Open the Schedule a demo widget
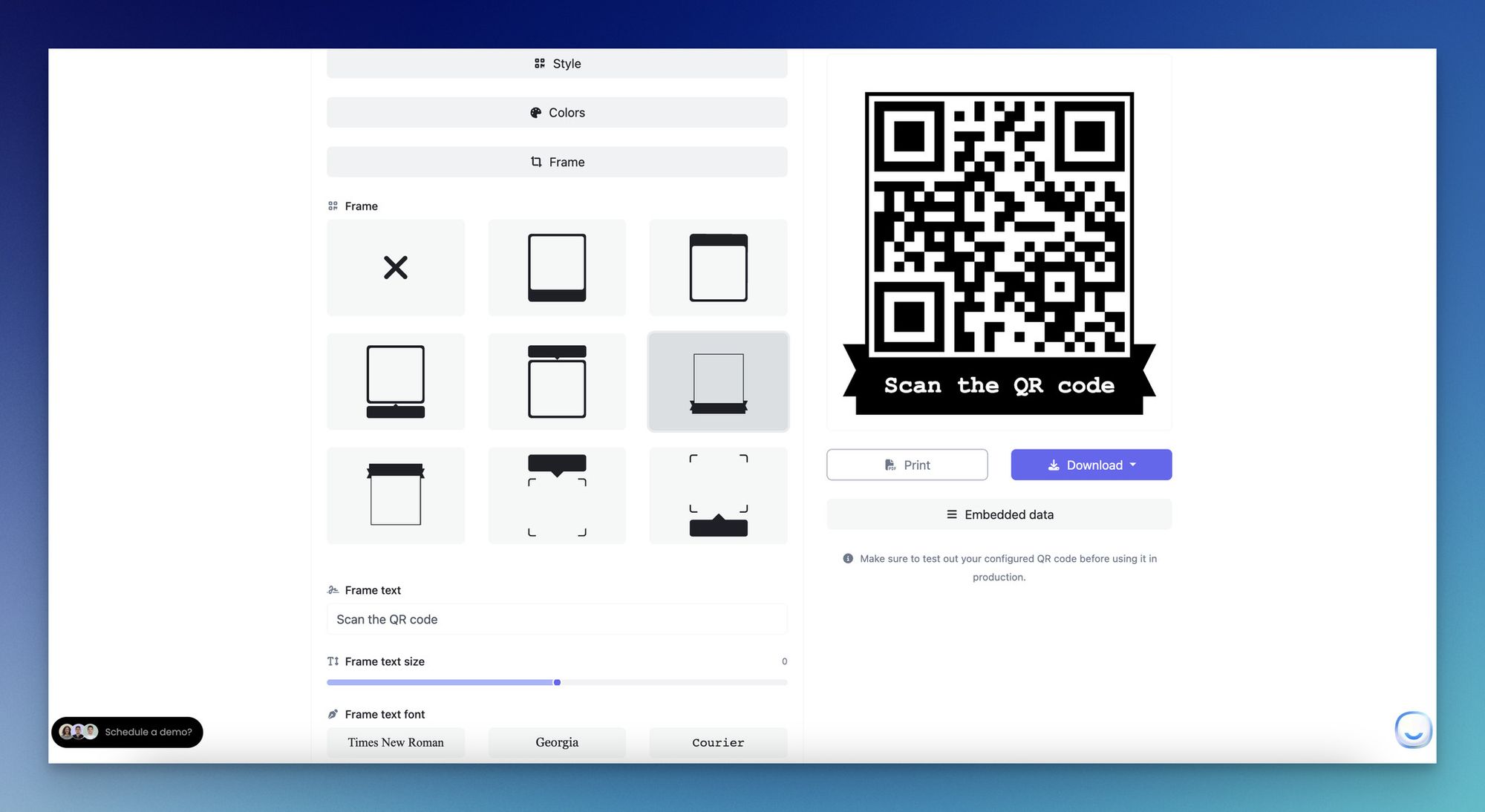The image size is (1485, 812). pyautogui.click(x=127, y=732)
